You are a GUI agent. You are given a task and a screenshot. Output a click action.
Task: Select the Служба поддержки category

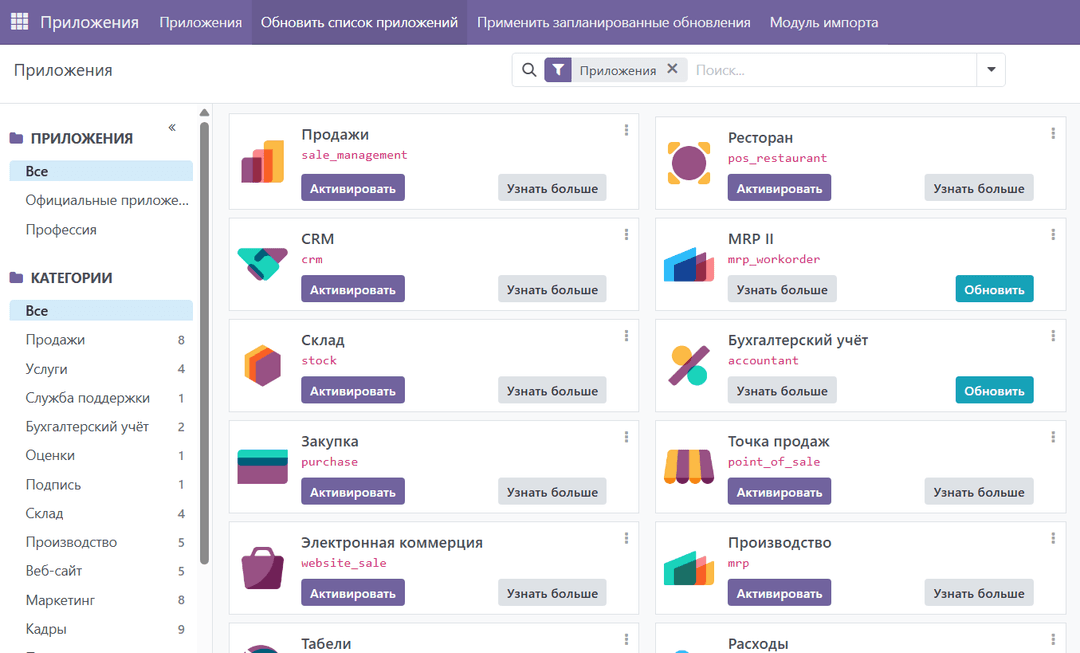[101, 397]
